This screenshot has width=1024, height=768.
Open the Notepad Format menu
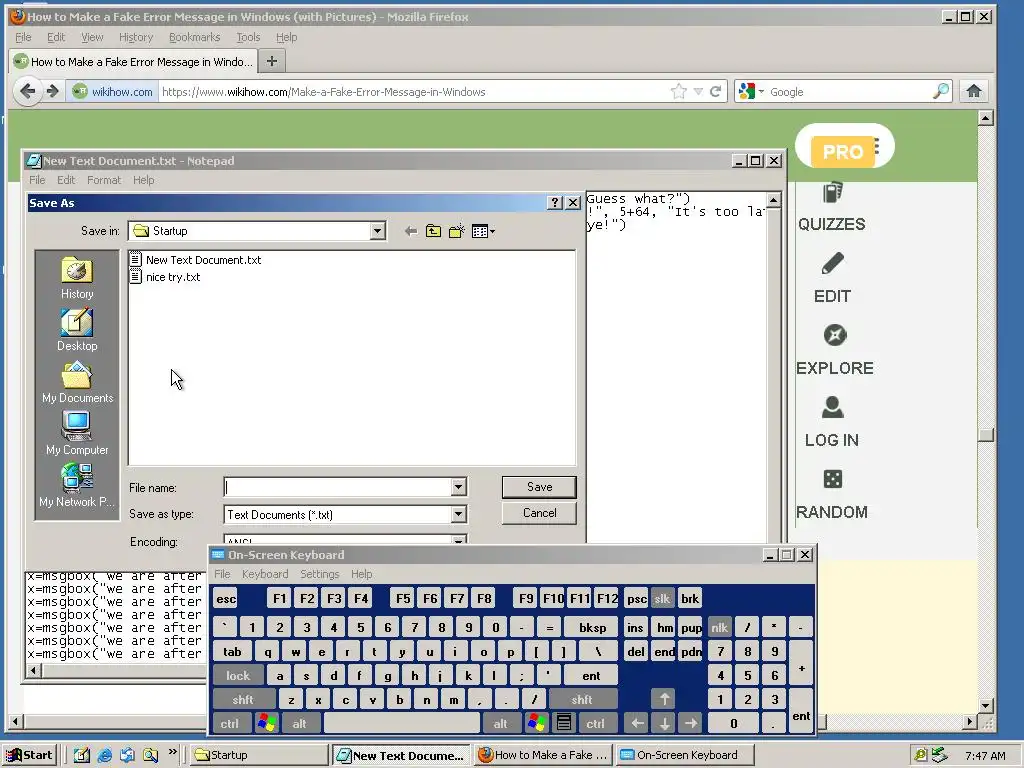(104, 180)
